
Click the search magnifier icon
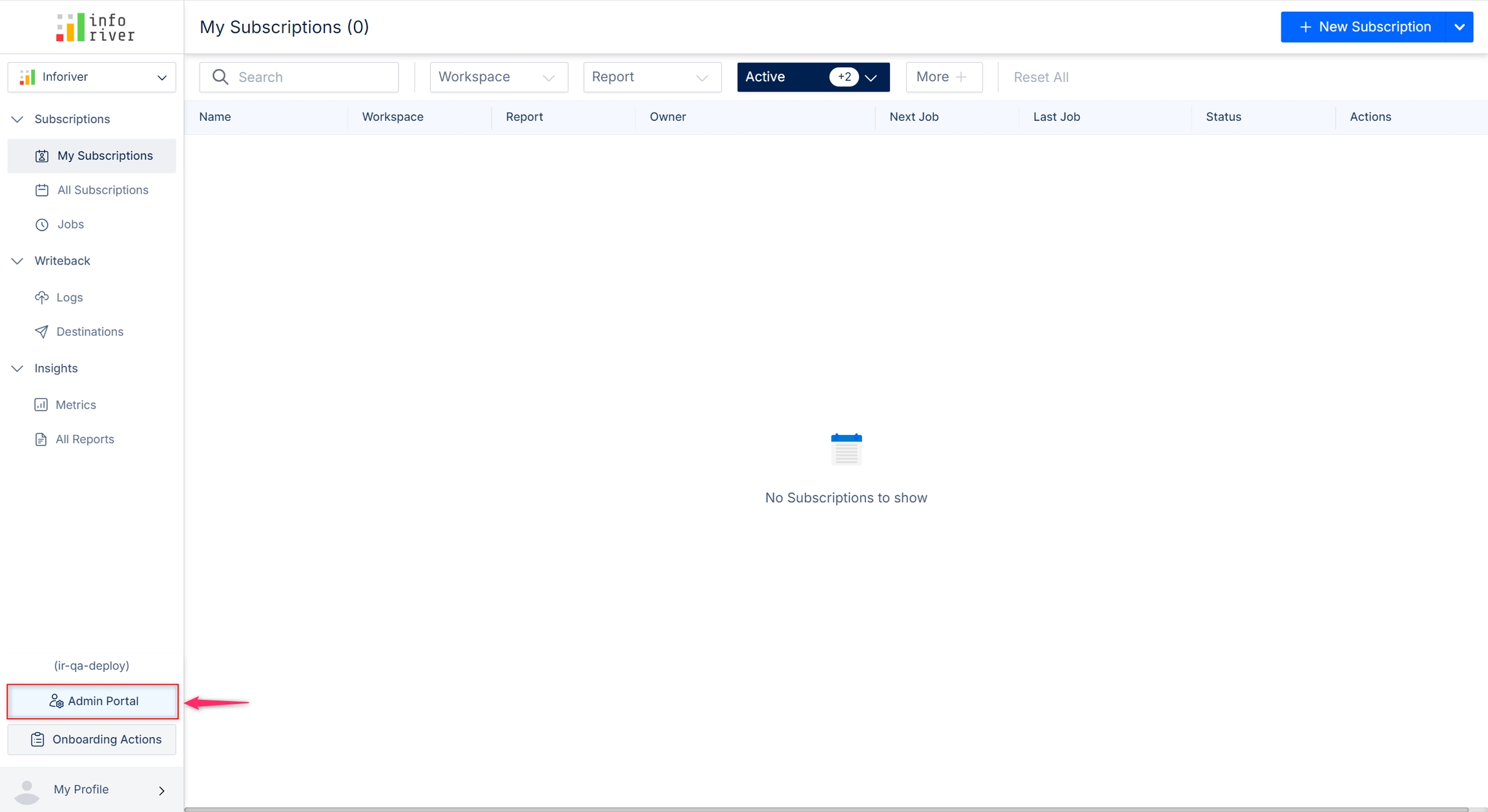pos(220,77)
